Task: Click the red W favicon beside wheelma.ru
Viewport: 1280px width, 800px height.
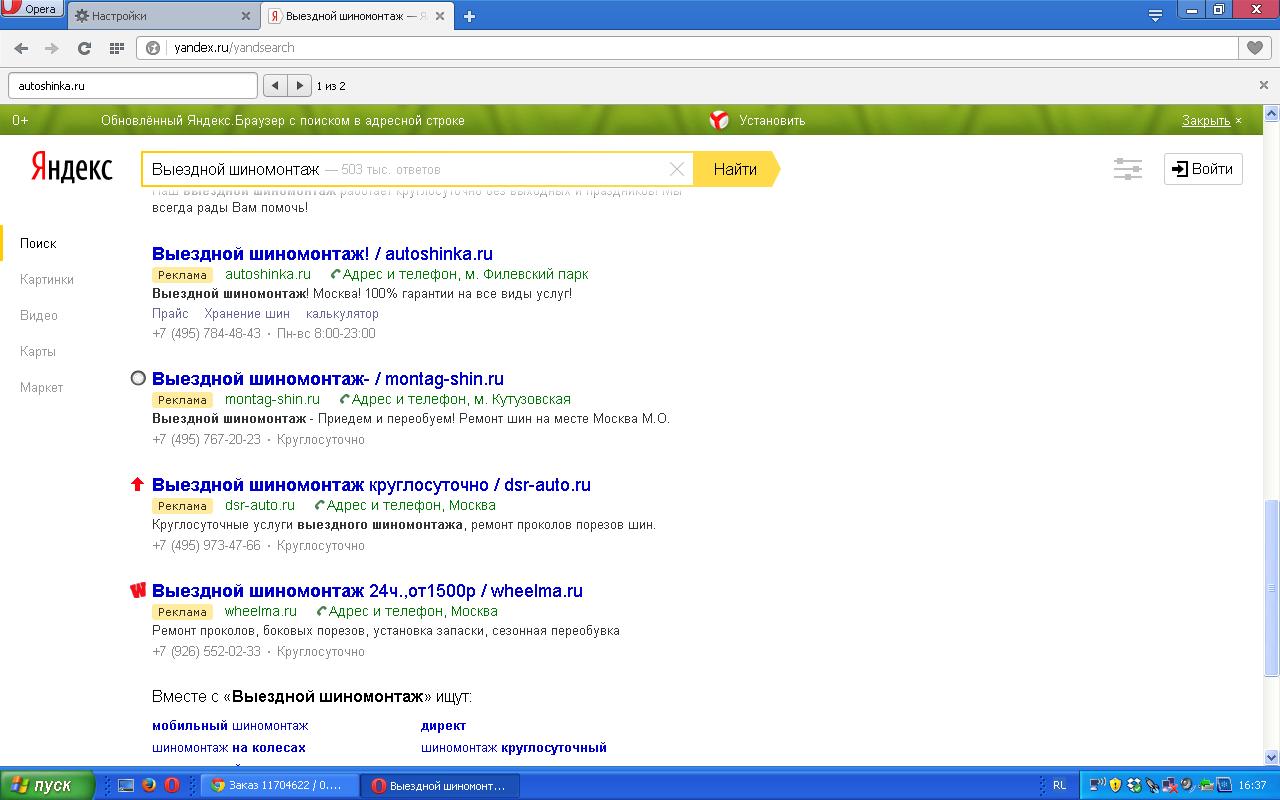Action: [138, 590]
